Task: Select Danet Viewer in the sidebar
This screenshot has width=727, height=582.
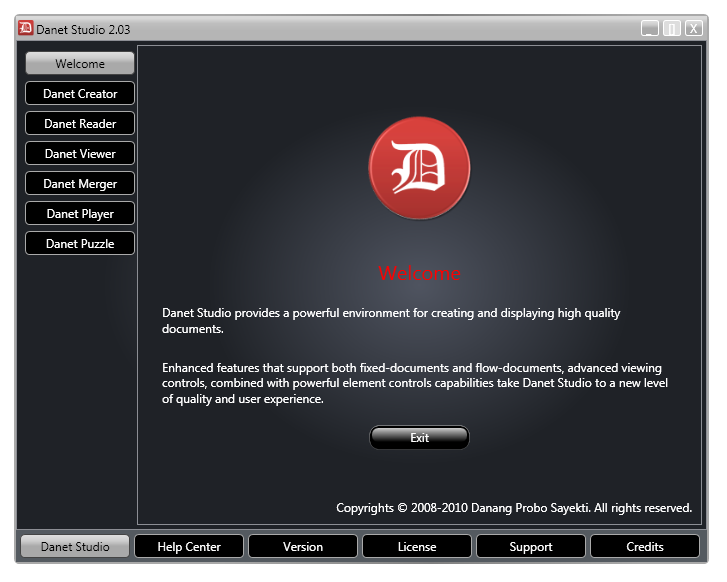Action: pyautogui.click(x=80, y=153)
